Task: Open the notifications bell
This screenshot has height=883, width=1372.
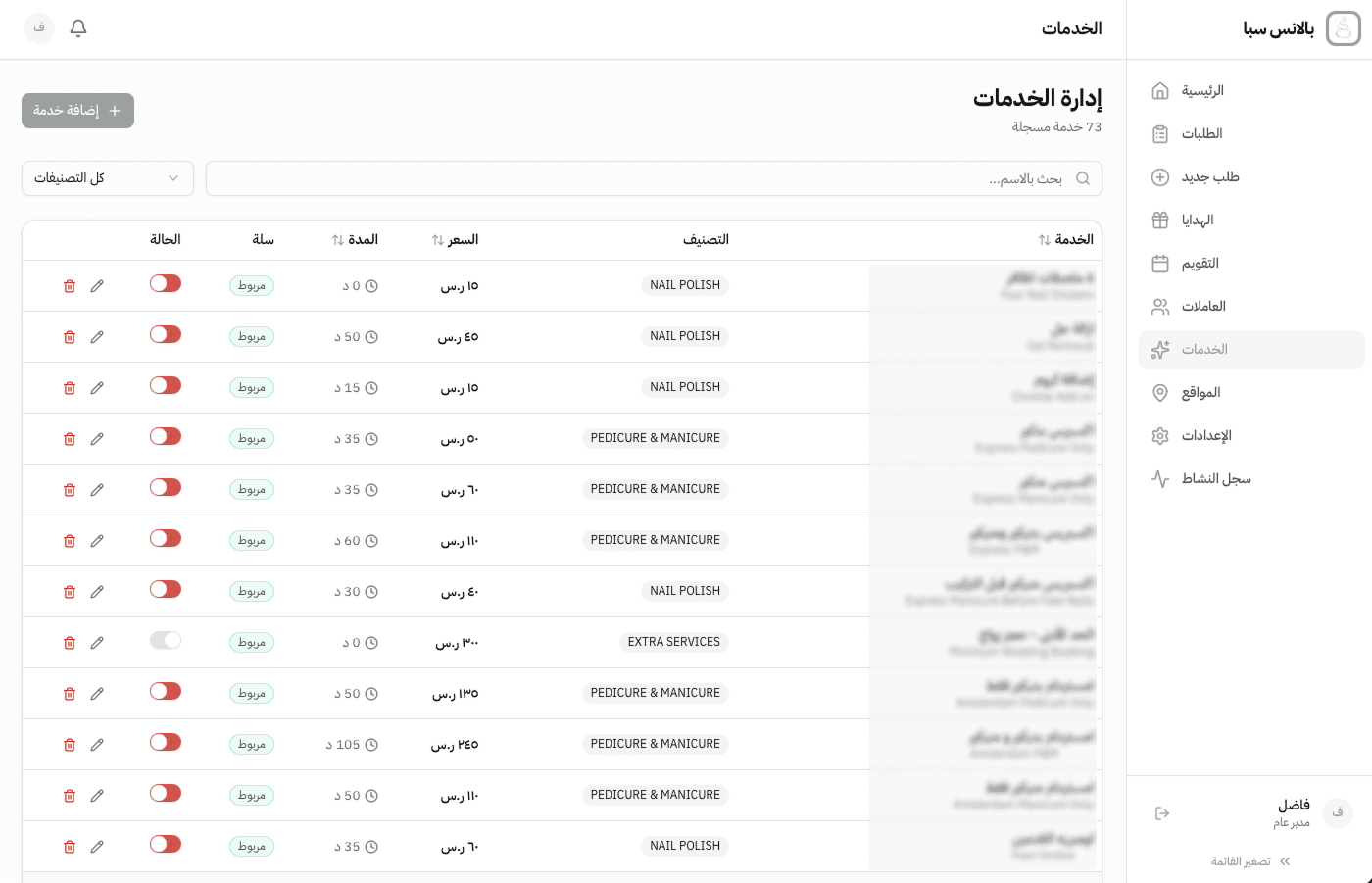Action: tap(77, 28)
